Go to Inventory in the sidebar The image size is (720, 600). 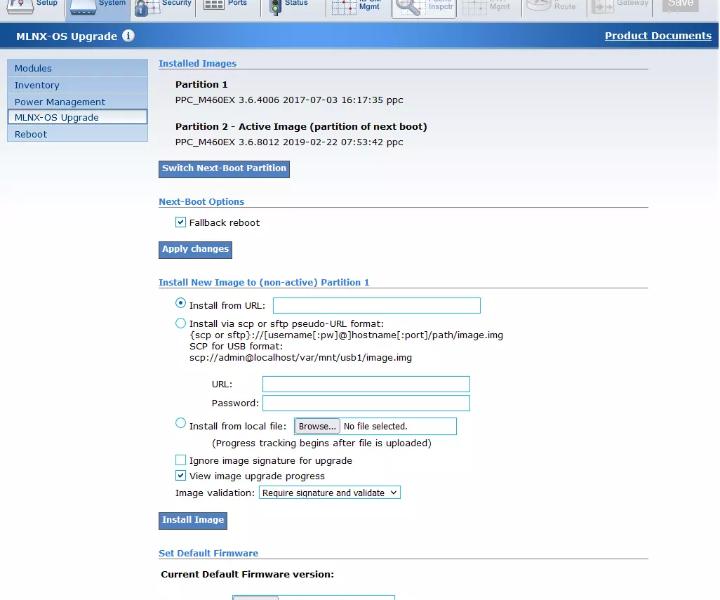coord(77,85)
